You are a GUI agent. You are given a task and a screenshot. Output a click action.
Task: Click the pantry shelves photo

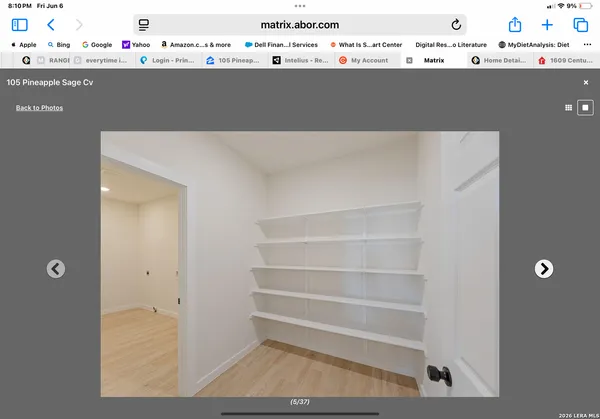click(x=299, y=263)
